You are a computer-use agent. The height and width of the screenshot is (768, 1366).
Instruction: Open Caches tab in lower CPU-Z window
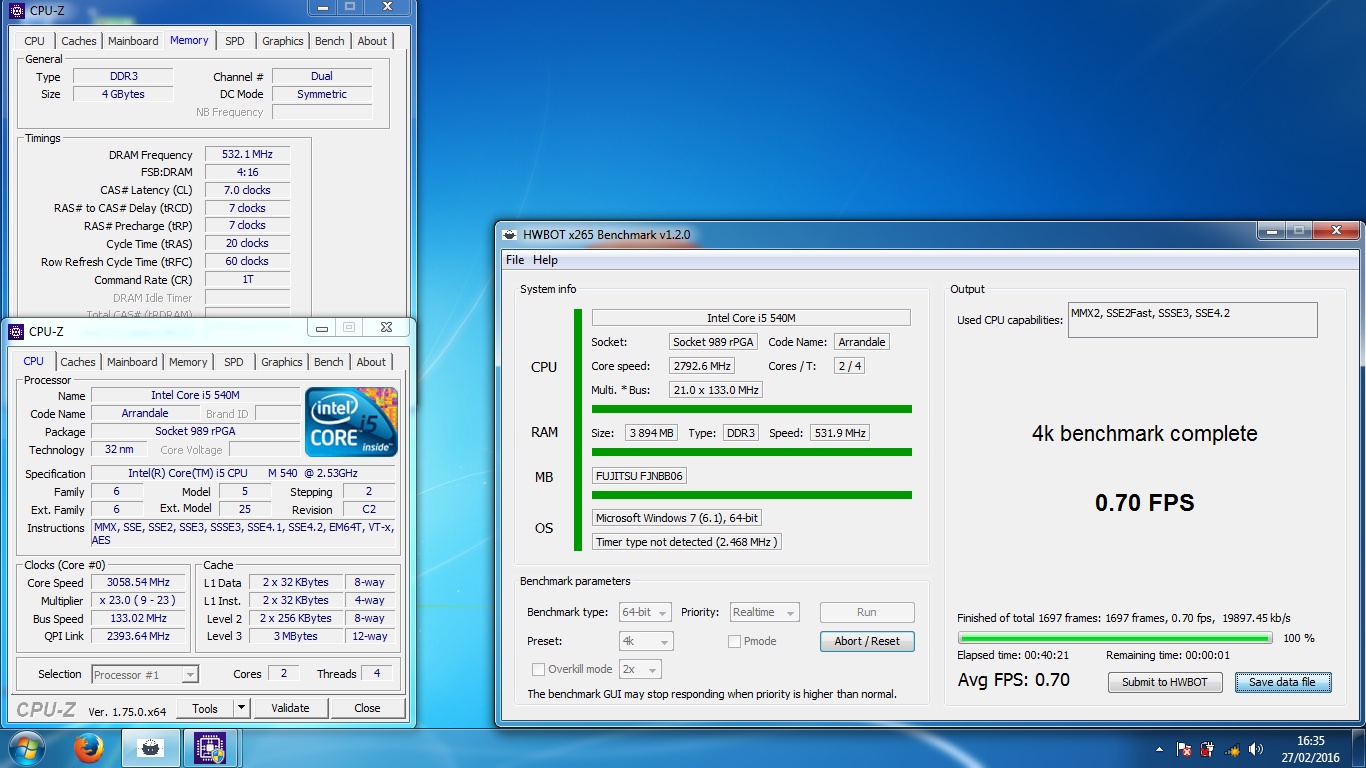(78, 362)
